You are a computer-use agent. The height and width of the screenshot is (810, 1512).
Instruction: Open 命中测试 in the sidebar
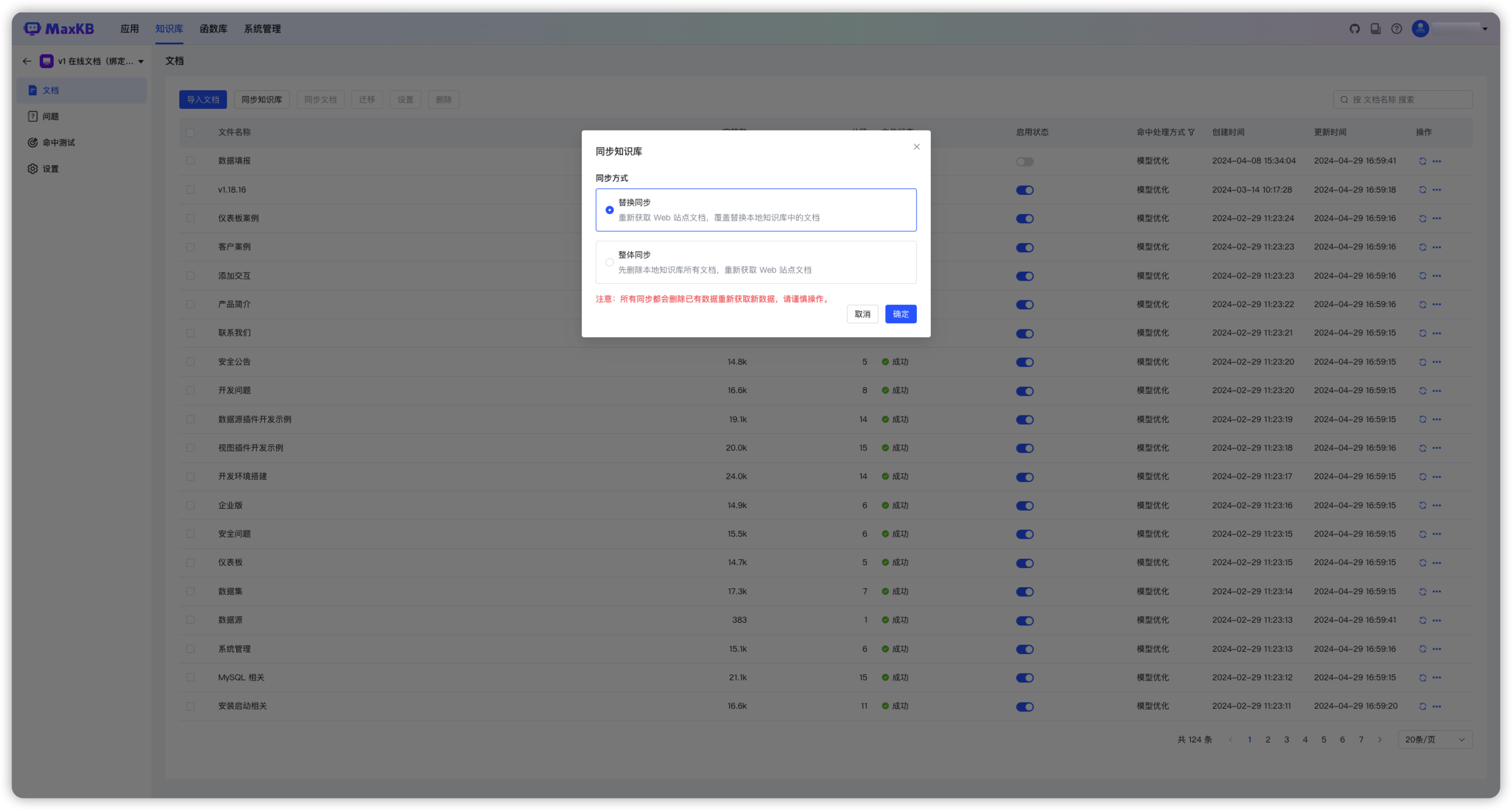point(59,142)
